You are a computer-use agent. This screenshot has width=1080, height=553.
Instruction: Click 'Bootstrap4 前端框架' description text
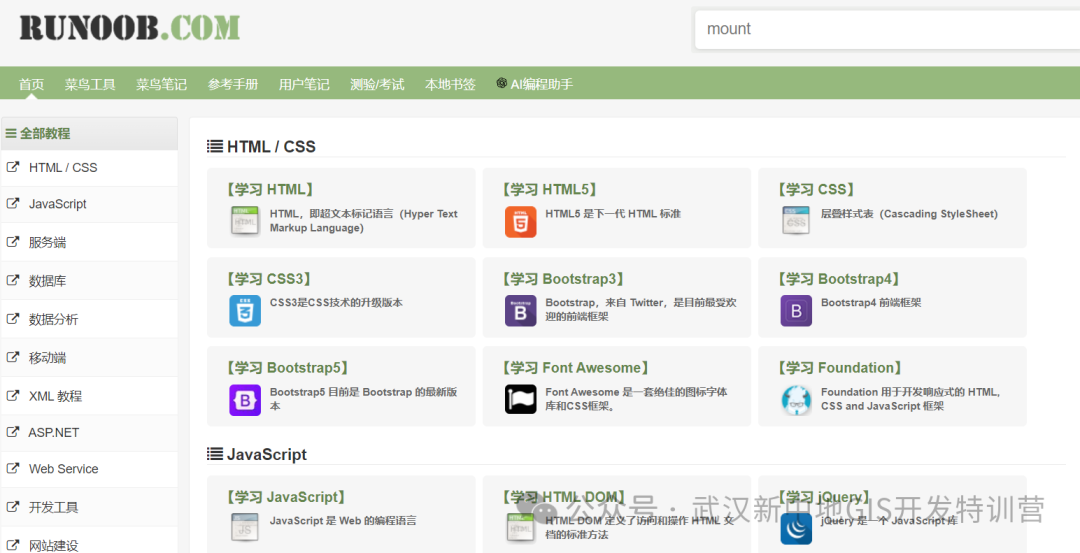[871, 302]
